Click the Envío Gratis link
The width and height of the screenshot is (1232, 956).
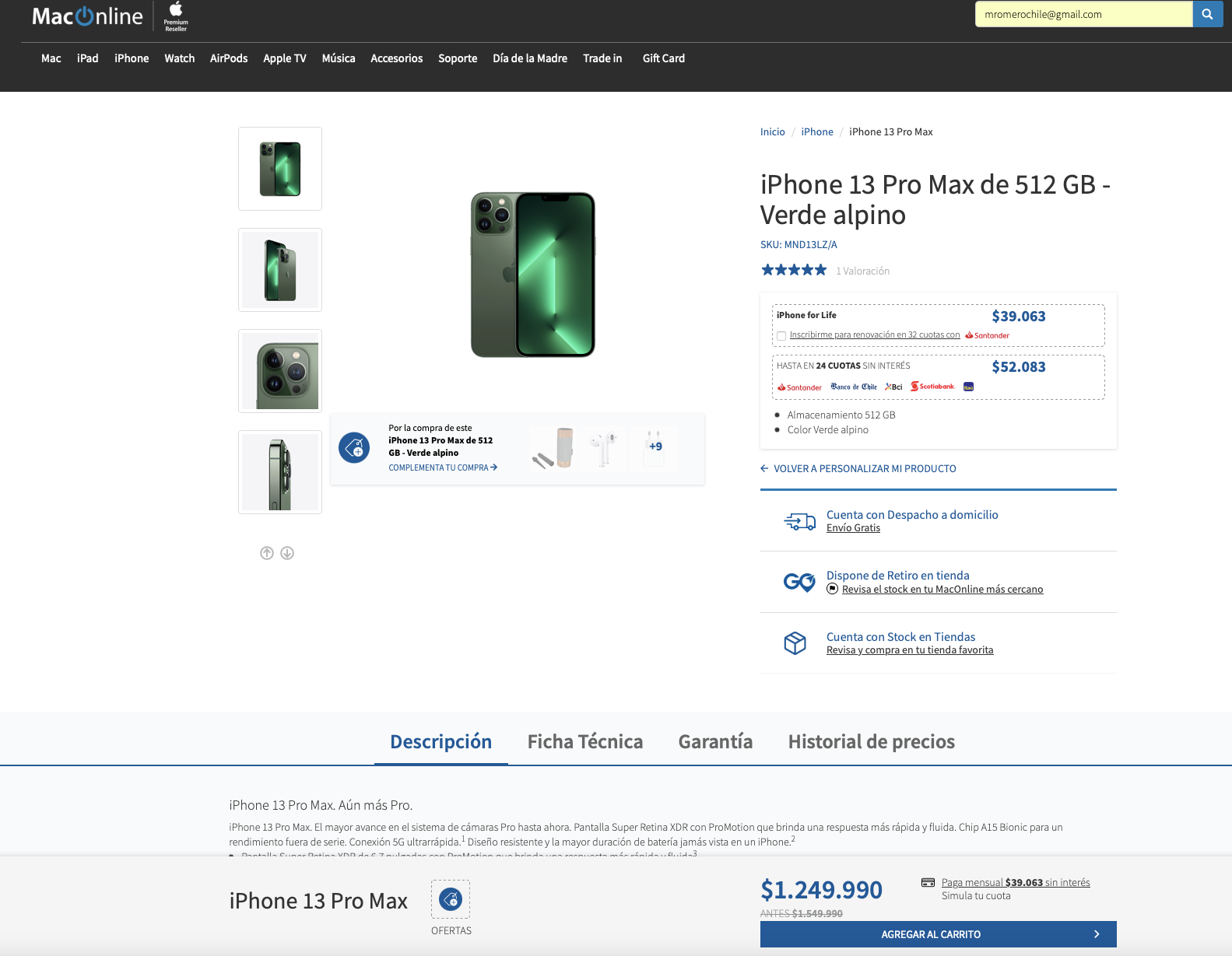coord(853,528)
